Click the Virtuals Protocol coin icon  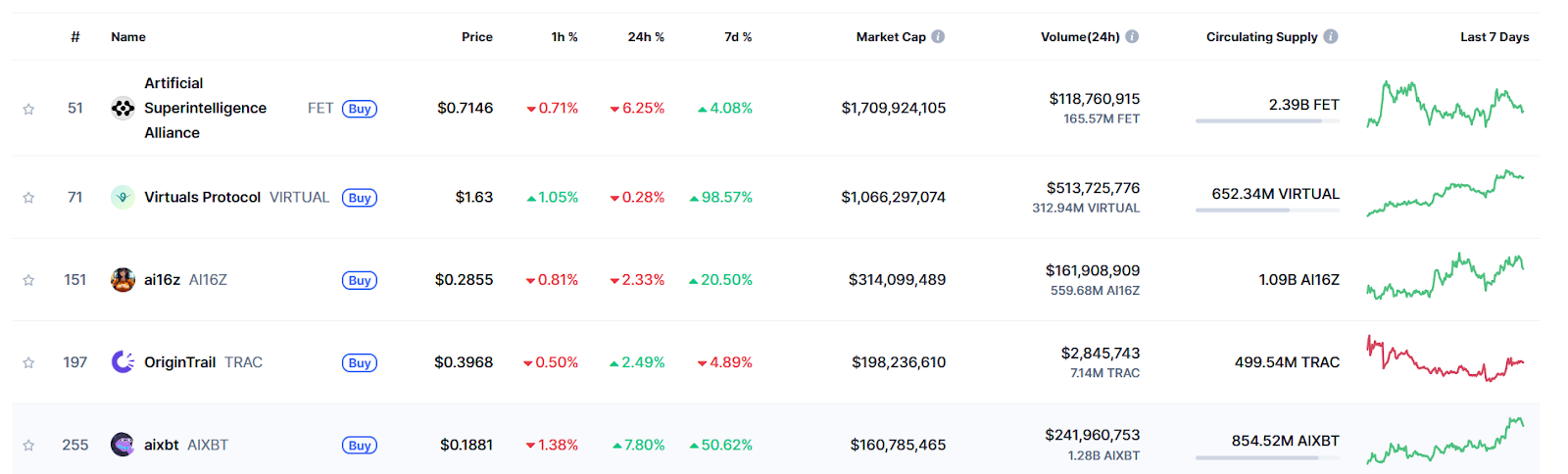[x=122, y=197]
